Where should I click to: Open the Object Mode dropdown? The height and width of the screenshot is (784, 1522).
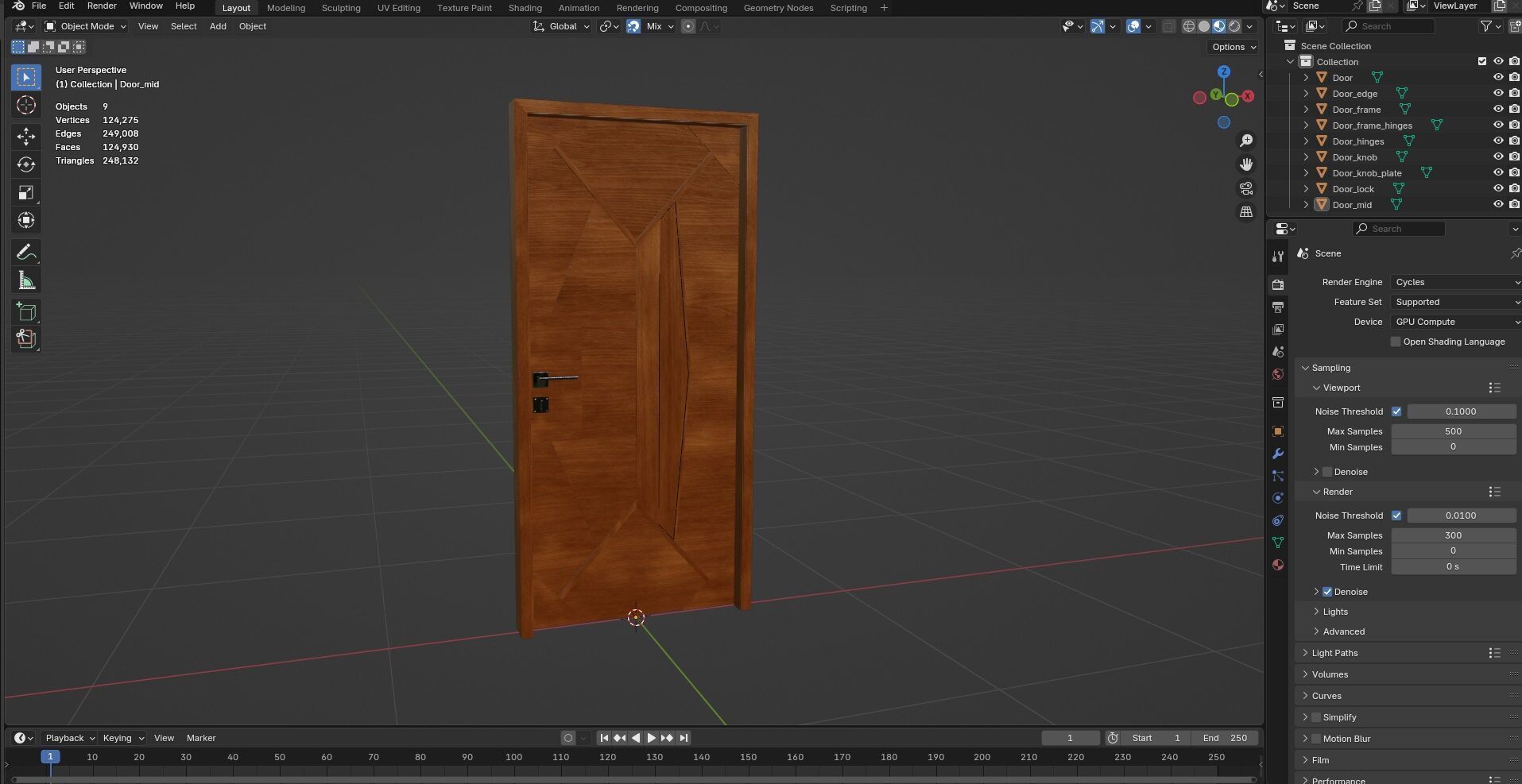click(85, 26)
